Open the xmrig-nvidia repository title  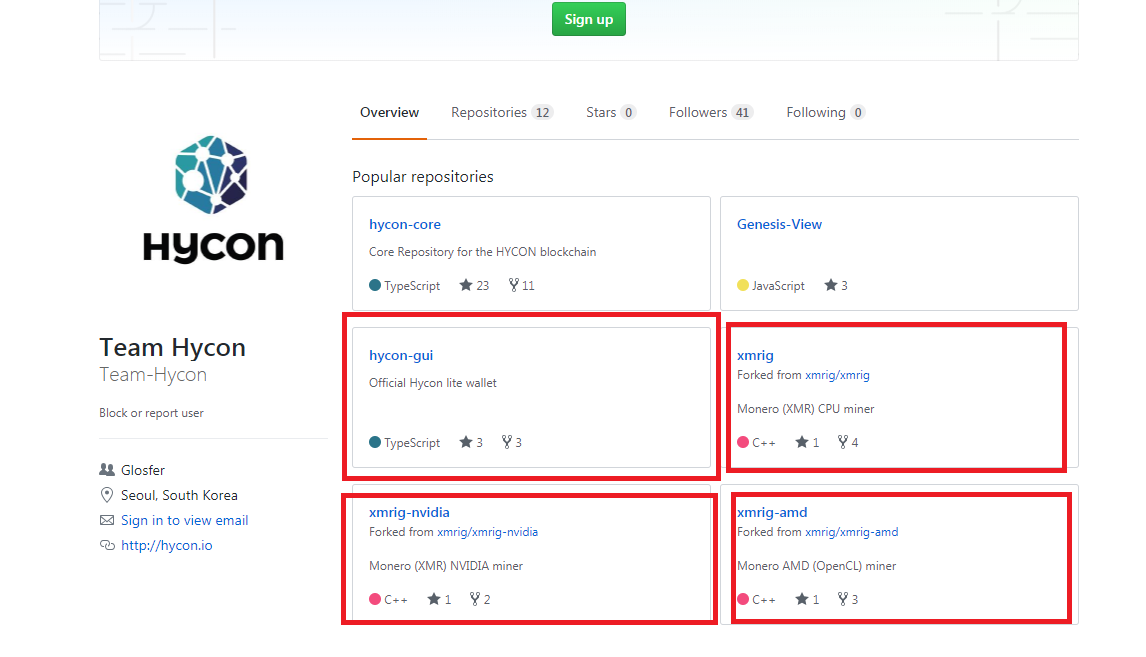pyautogui.click(x=409, y=512)
